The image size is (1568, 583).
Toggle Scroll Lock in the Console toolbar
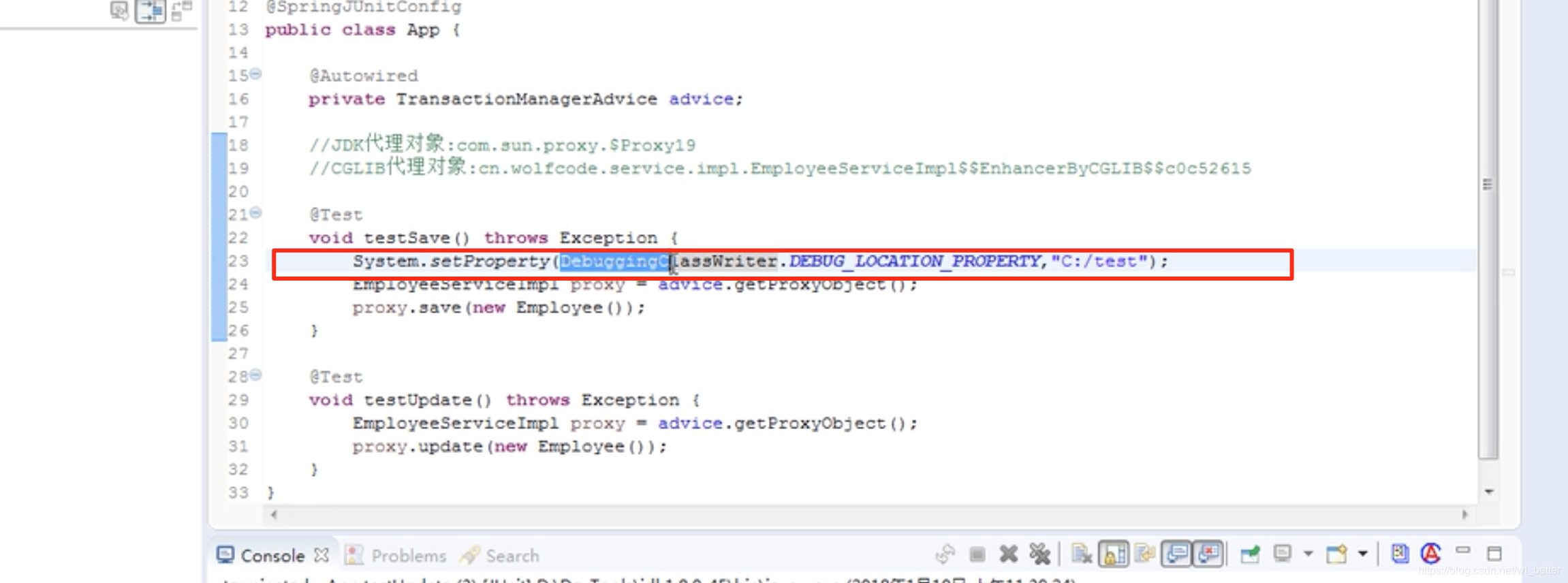pos(1114,554)
